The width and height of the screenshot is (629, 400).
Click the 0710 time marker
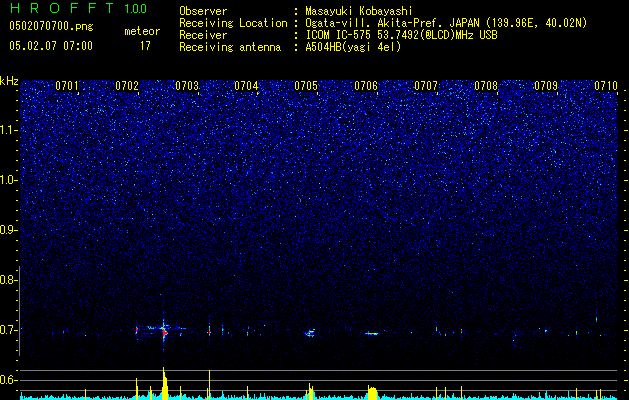click(x=605, y=86)
